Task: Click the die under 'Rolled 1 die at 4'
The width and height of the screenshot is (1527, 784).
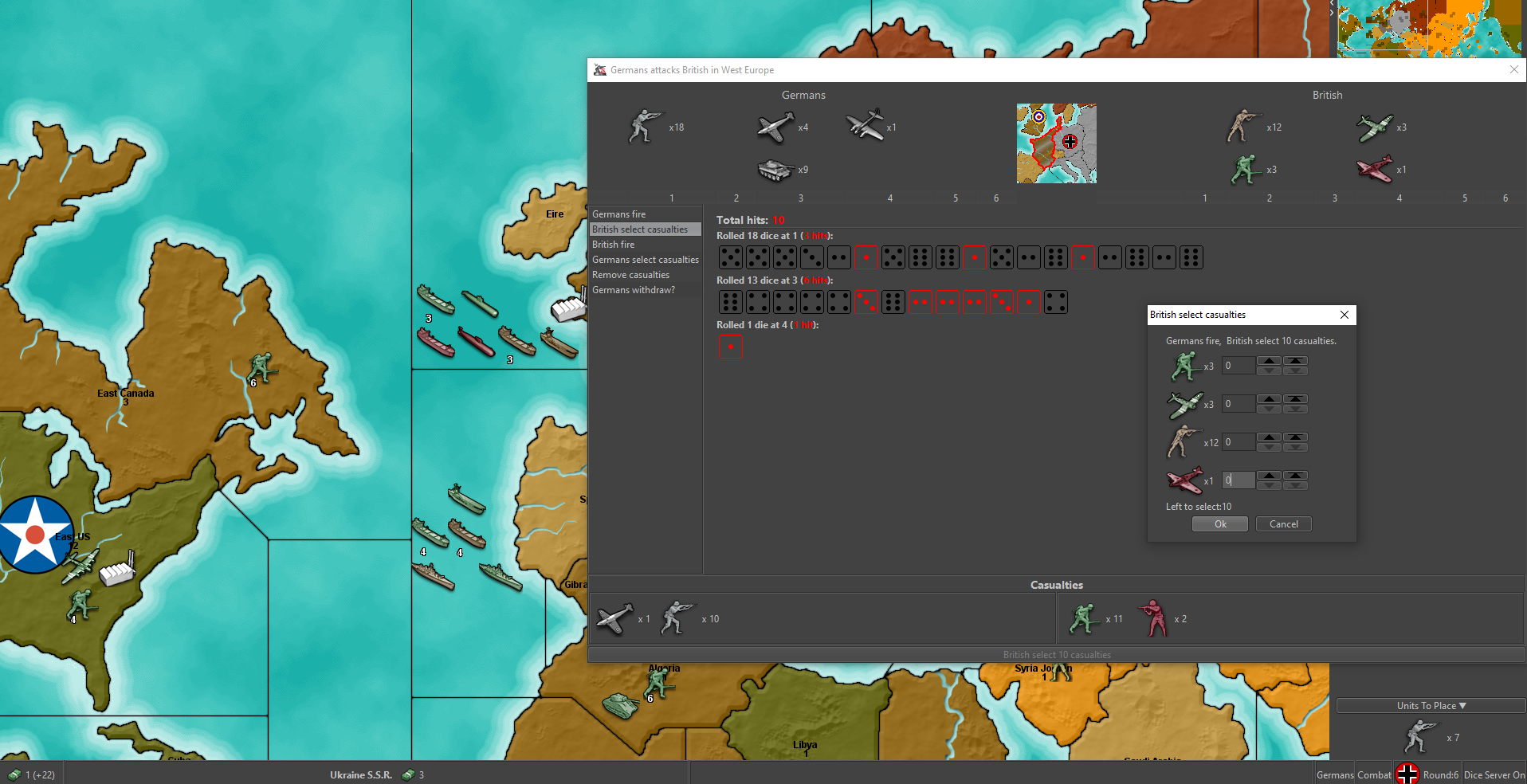Action: (x=730, y=347)
